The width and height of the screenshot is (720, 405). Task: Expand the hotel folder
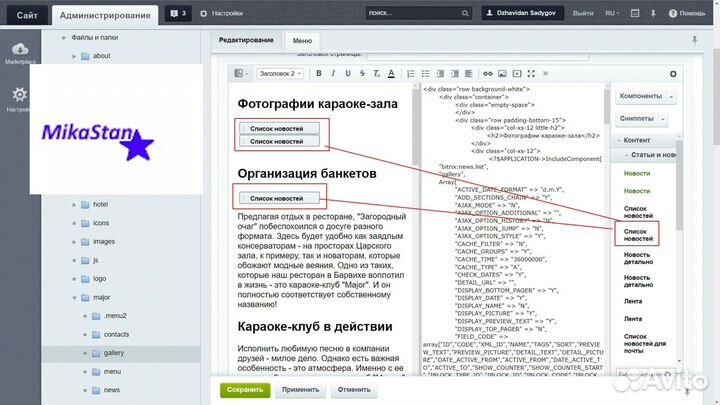tap(74, 205)
